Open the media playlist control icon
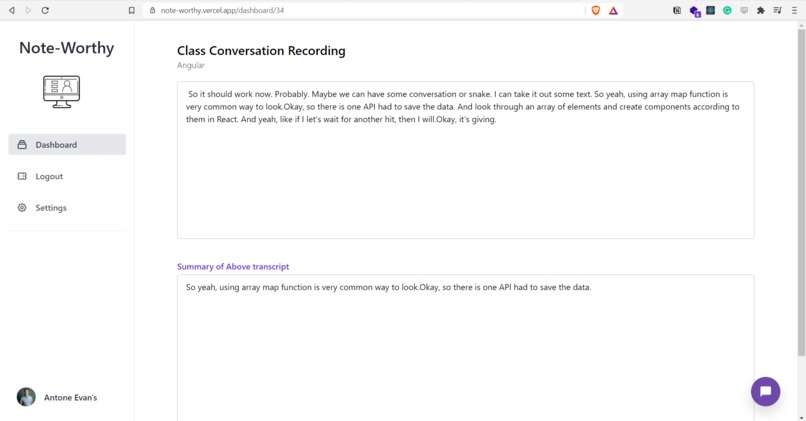 pos(777,10)
